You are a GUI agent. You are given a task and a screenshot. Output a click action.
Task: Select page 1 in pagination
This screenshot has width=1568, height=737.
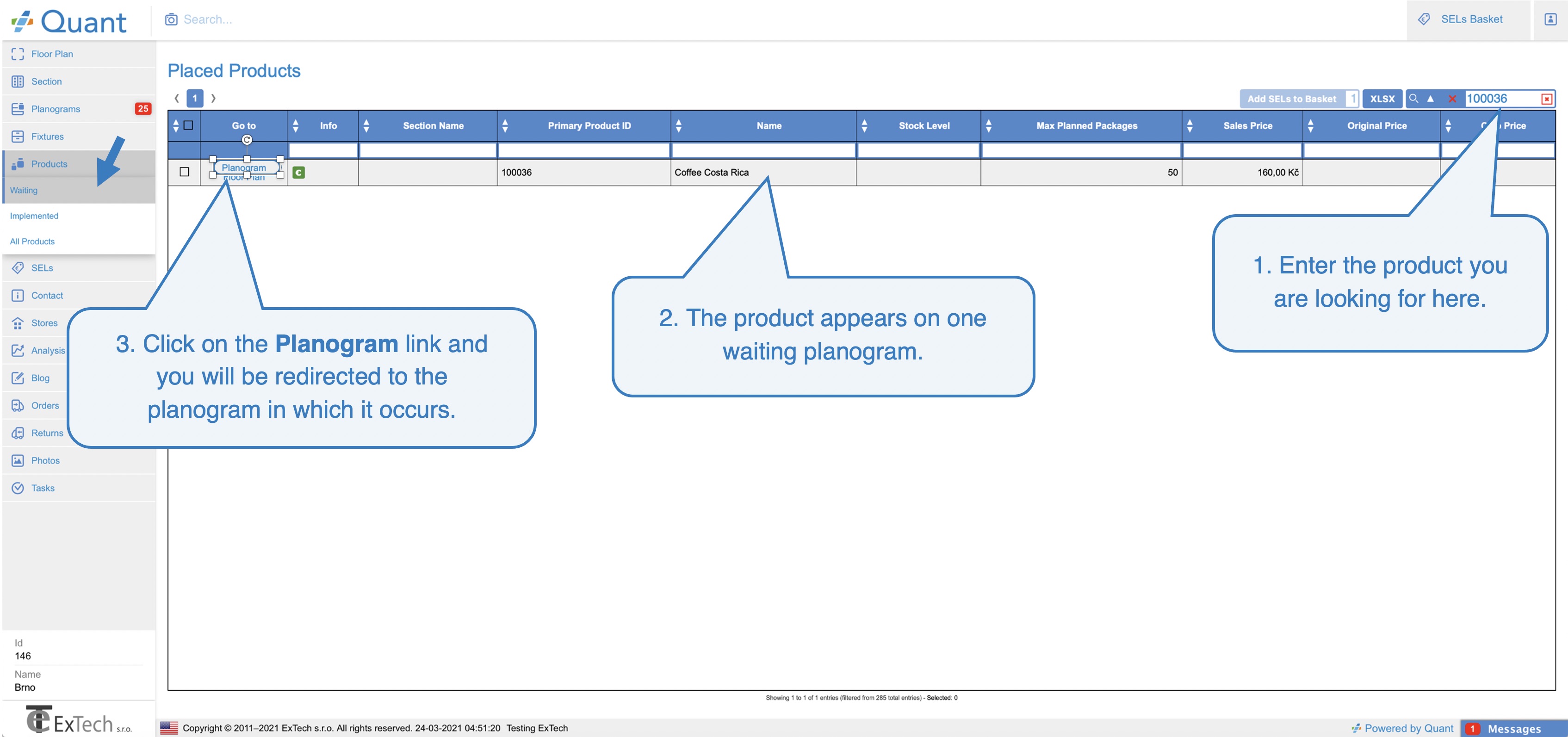click(x=195, y=98)
